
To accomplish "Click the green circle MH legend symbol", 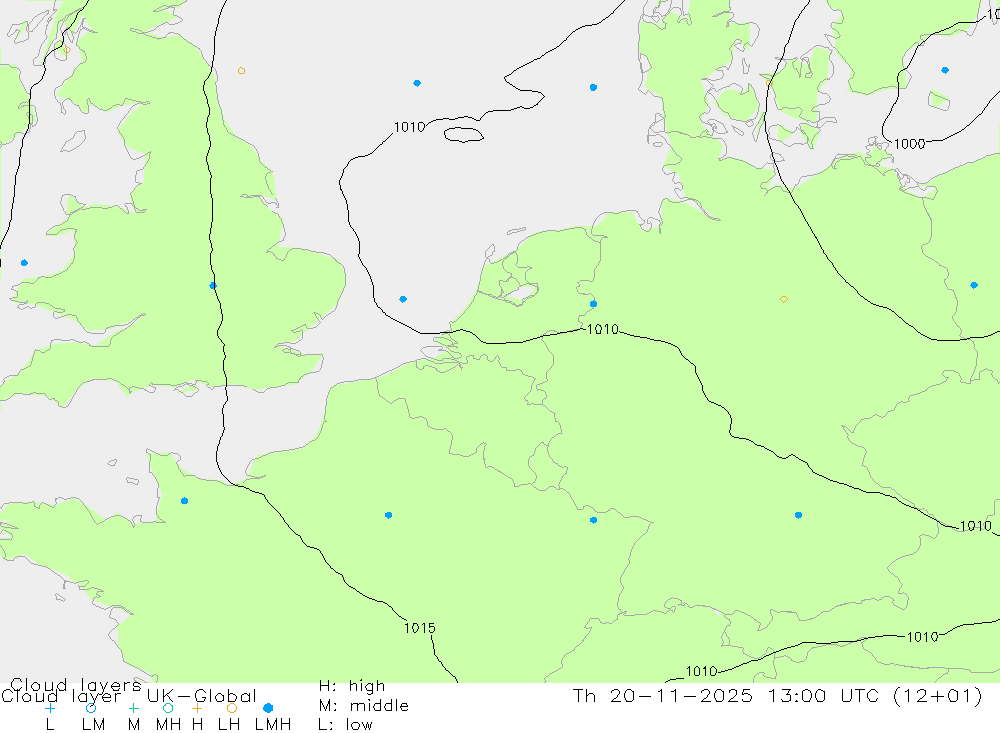I will pos(168,708).
